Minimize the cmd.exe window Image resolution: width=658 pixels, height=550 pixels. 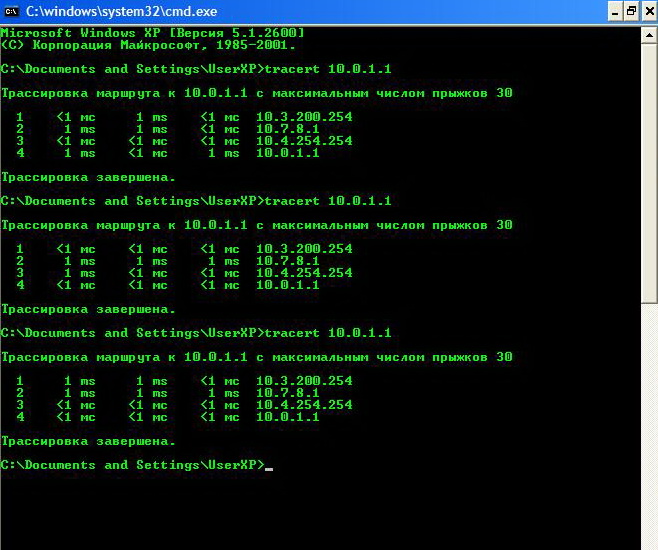[614, 12]
